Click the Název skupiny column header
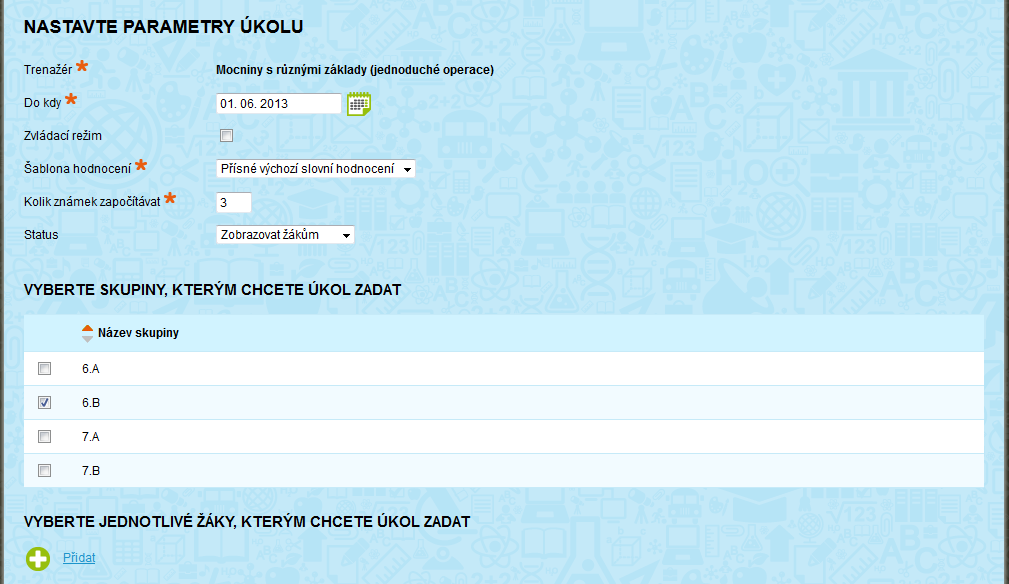This screenshot has width=1009, height=584. coord(138,333)
